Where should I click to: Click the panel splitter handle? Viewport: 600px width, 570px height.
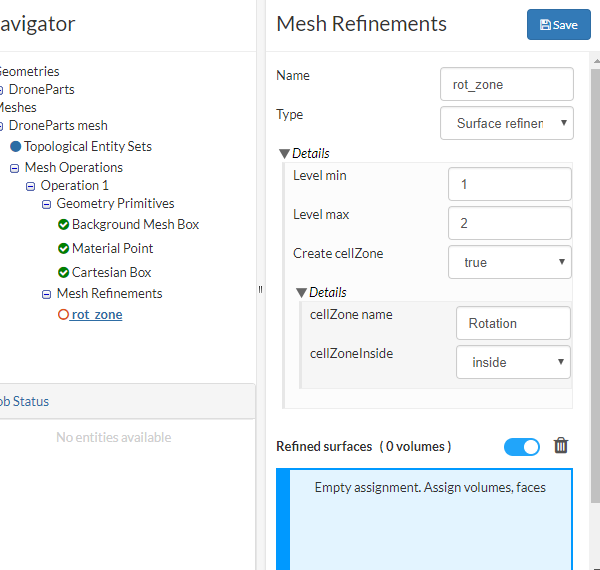click(260, 289)
